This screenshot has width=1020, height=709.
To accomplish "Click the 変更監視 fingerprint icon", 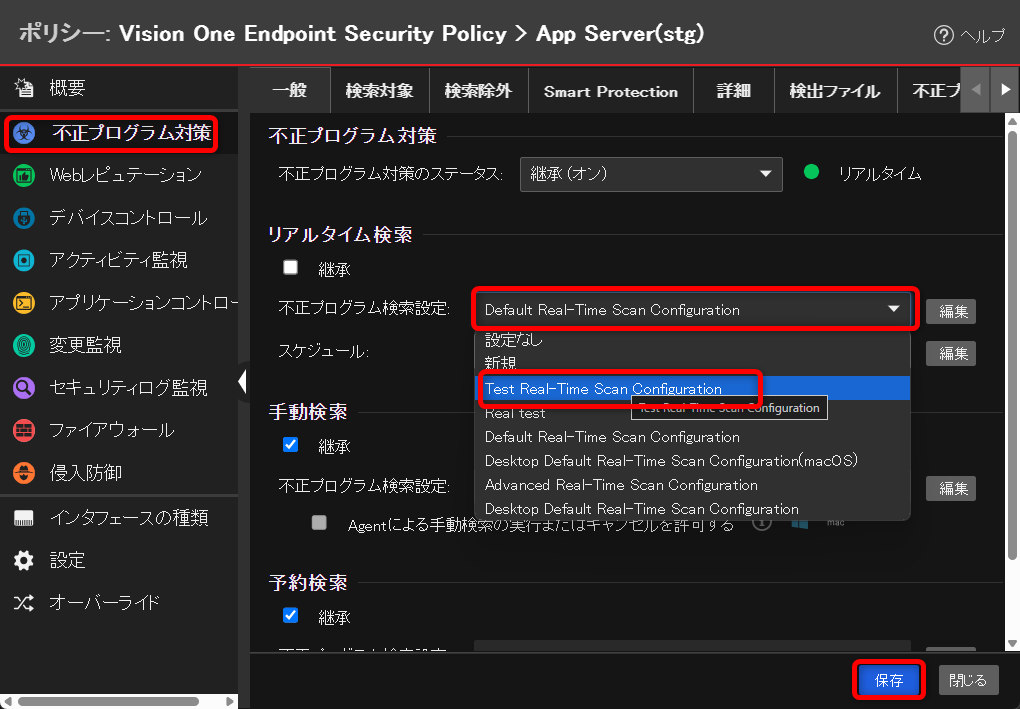I will 24,345.
